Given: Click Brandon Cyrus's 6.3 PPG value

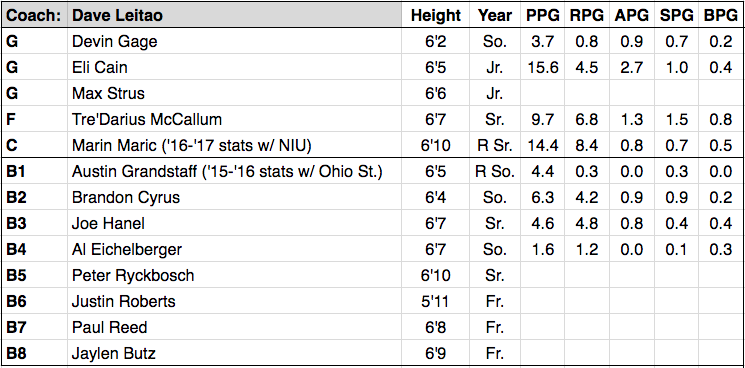Looking at the screenshot, I should click(x=543, y=197).
